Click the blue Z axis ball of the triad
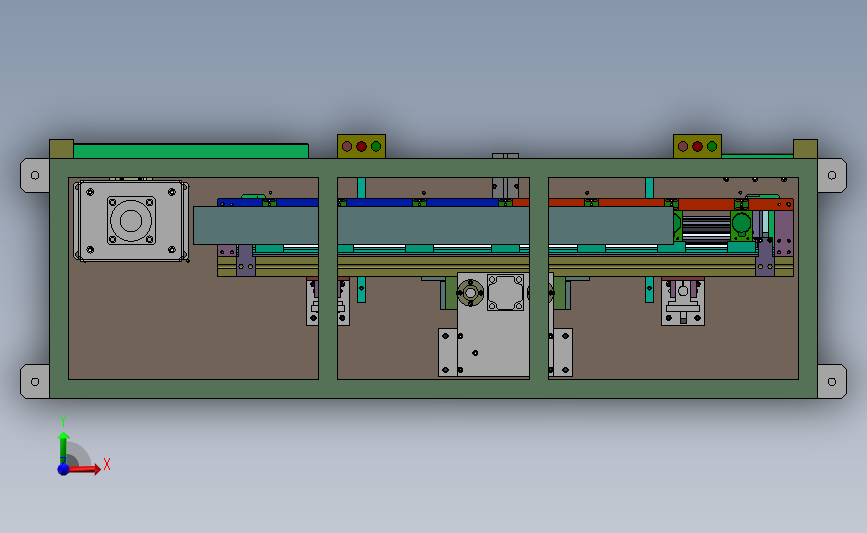Image resolution: width=867 pixels, height=533 pixels. click(64, 469)
